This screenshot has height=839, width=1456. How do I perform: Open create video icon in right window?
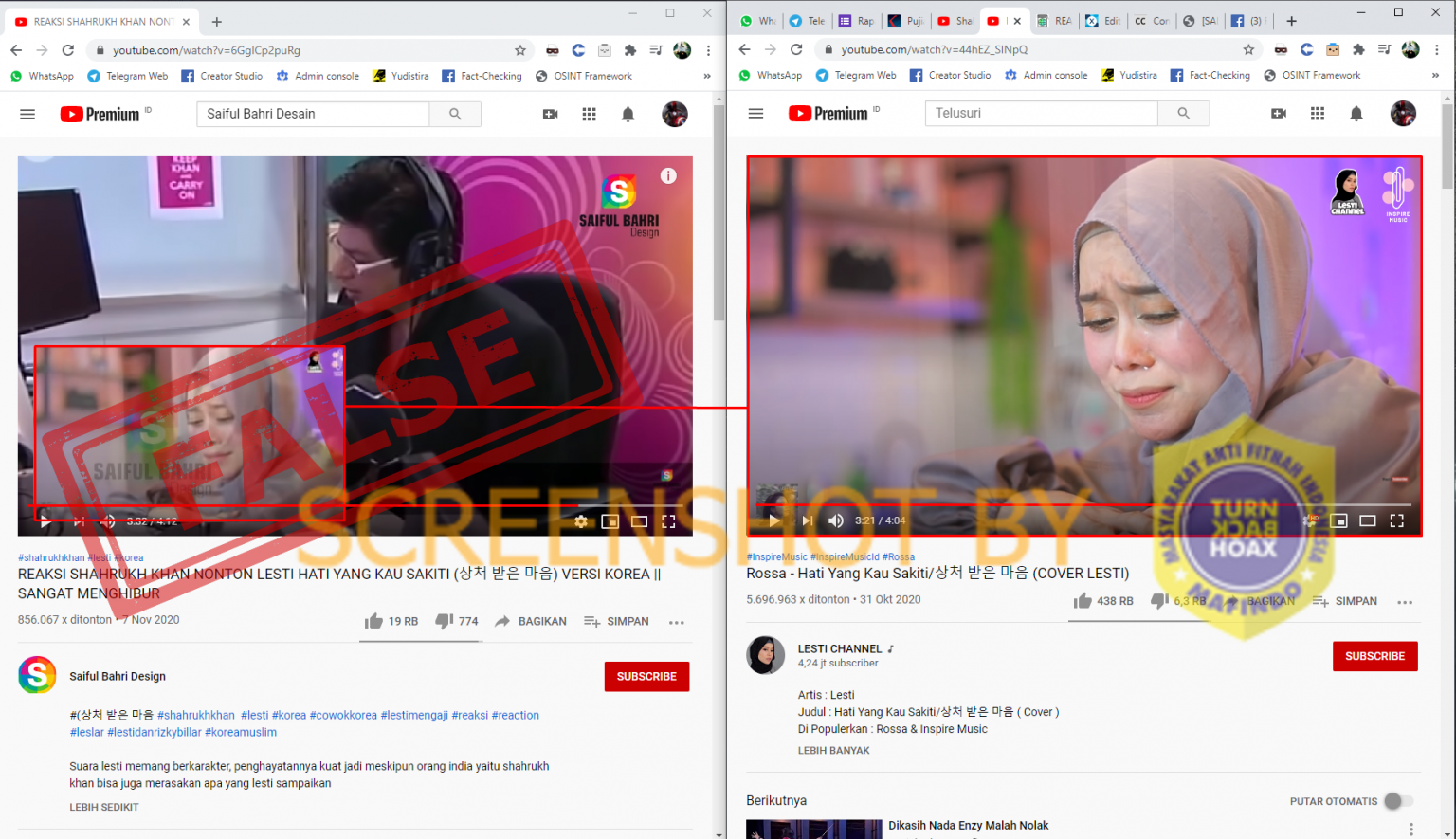[1279, 113]
